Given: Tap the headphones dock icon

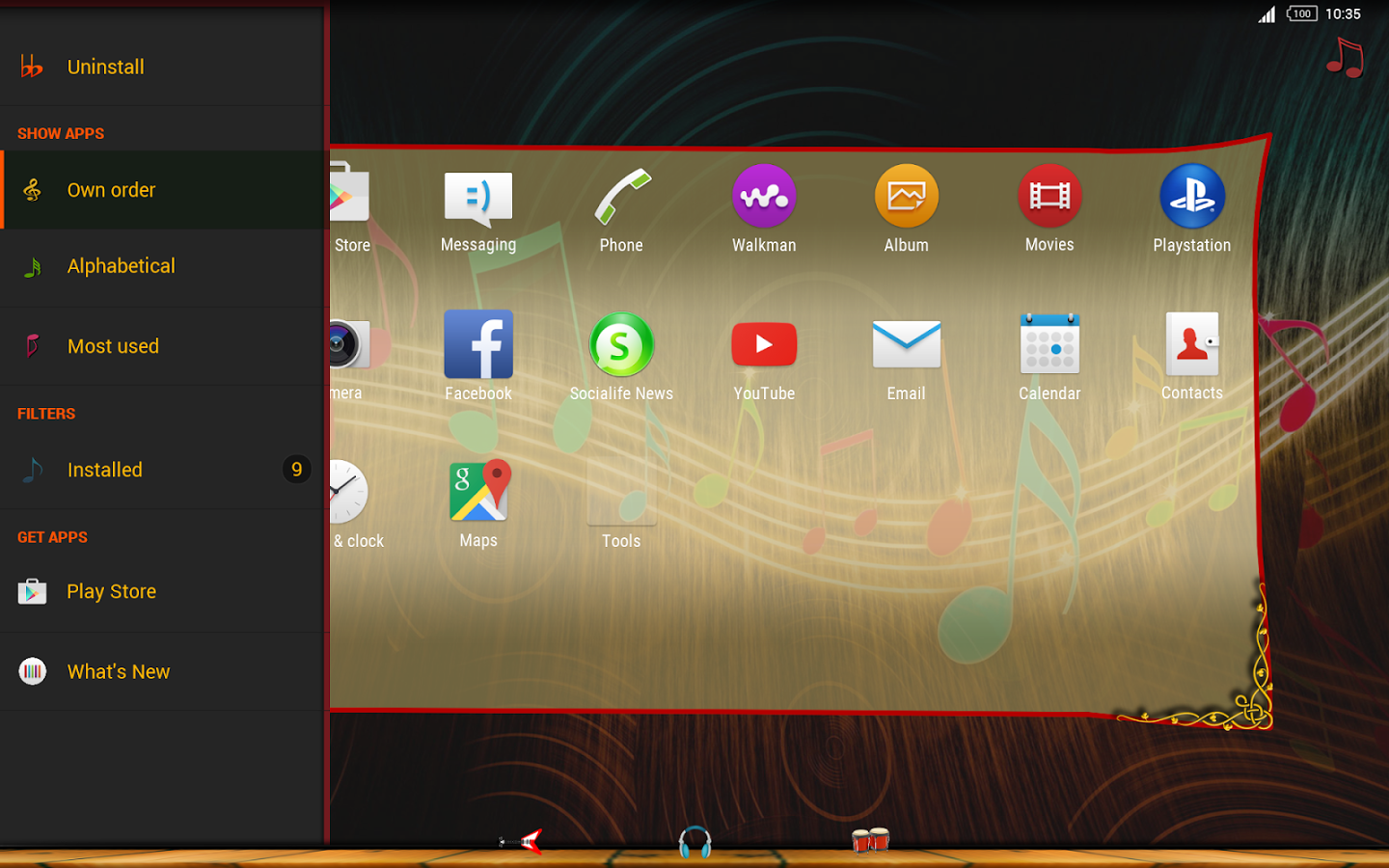Looking at the screenshot, I should click(x=694, y=842).
